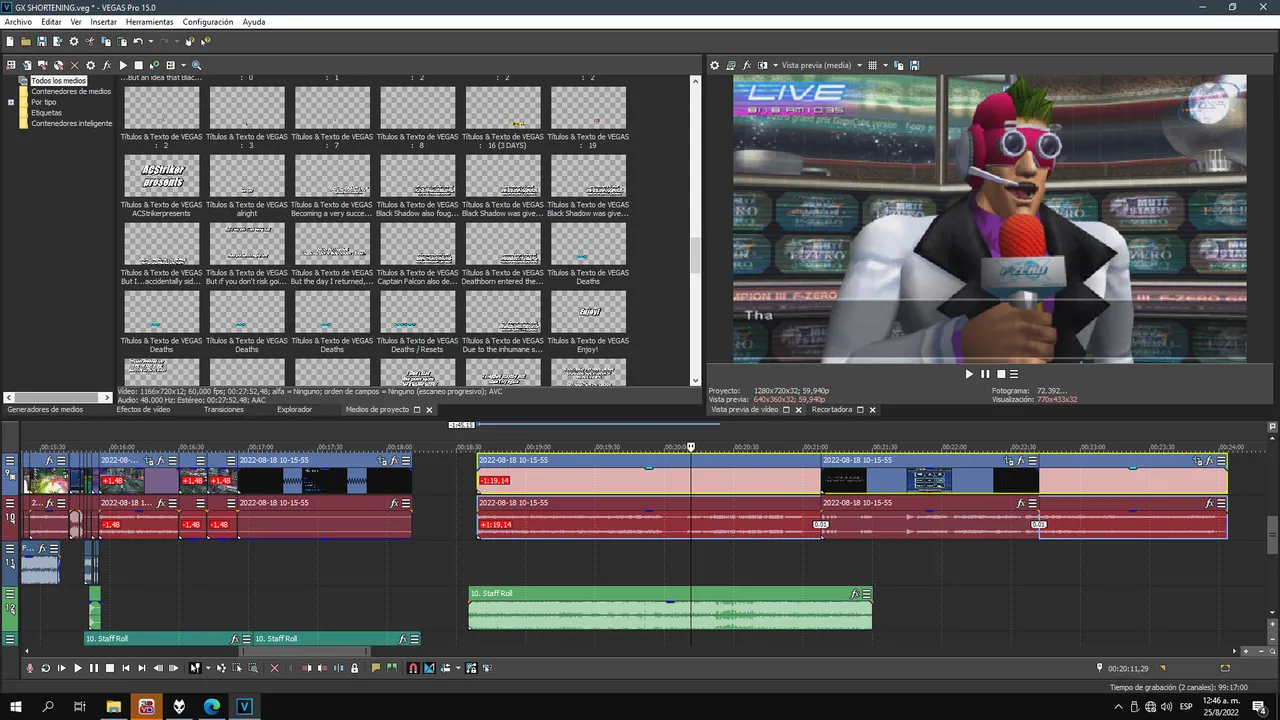Open the Insertar menu
1280x720 pixels.
(x=103, y=21)
